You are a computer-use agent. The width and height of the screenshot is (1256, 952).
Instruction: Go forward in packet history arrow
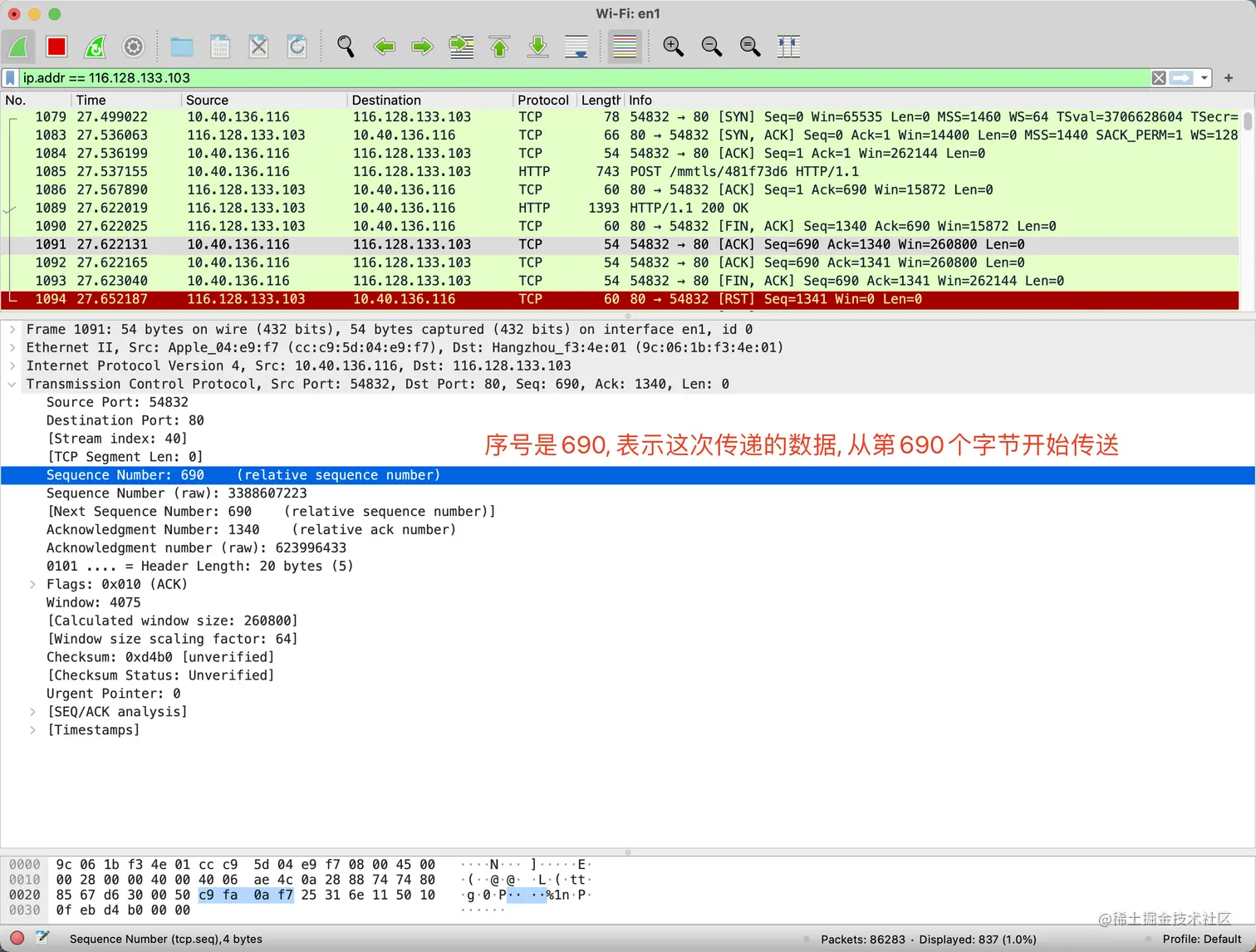click(423, 47)
